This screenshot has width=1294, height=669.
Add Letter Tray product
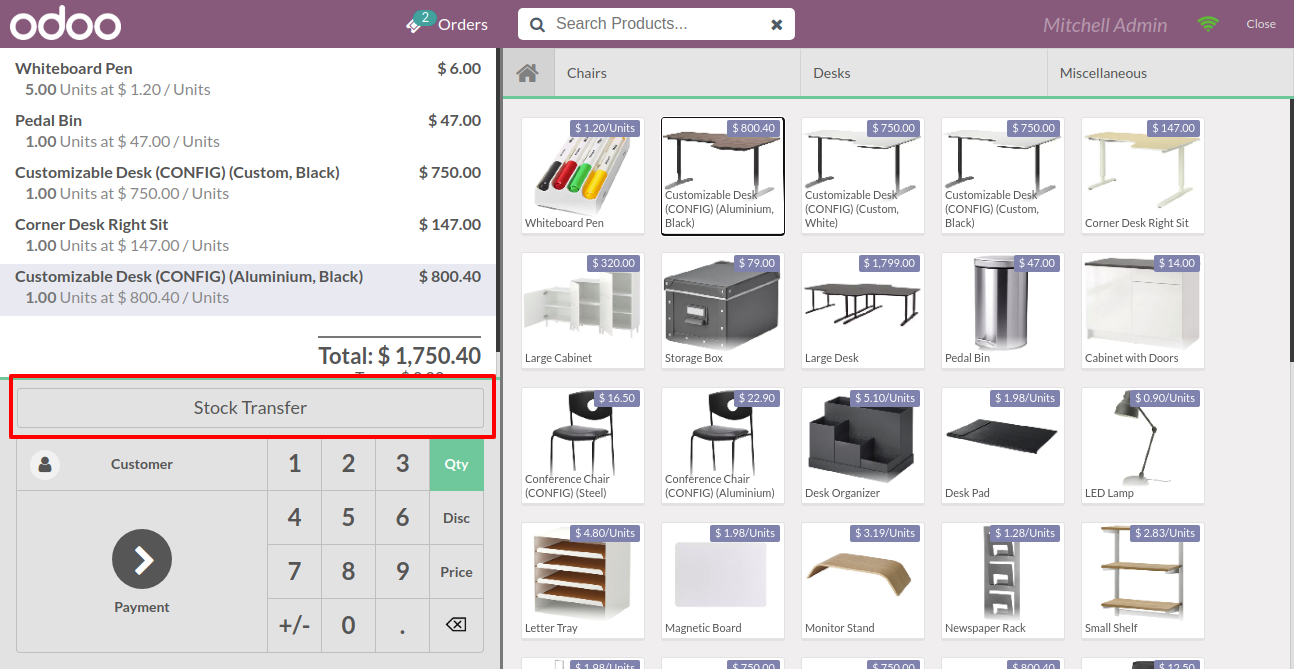[583, 581]
